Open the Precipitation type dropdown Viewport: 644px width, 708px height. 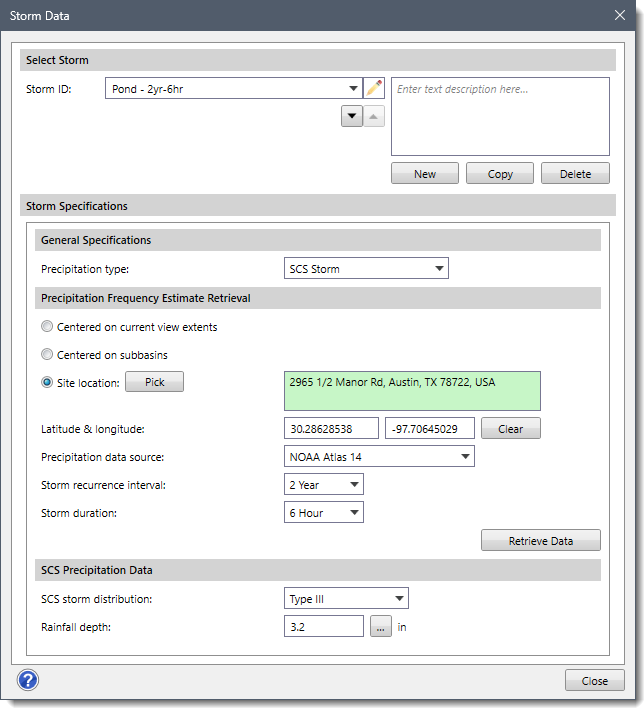tap(366, 268)
